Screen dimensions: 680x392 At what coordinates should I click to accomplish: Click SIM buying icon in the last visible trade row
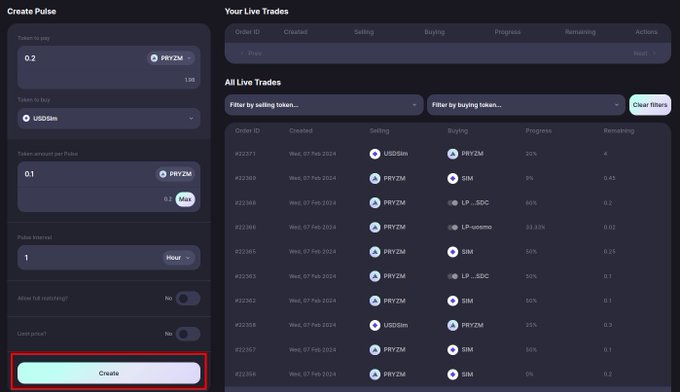click(452, 374)
